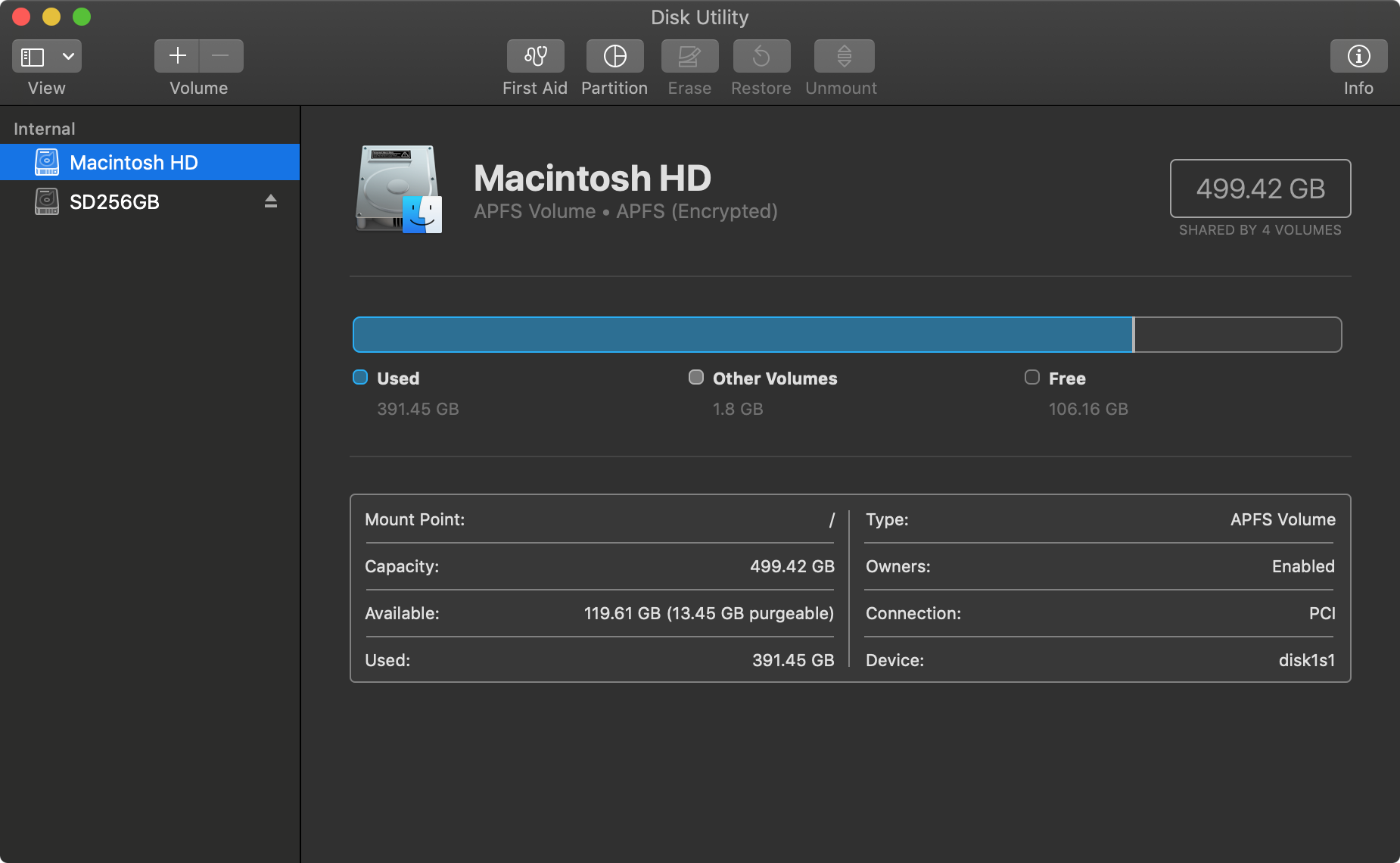
Task: Add a volume with the plus button
Action: 177,56
